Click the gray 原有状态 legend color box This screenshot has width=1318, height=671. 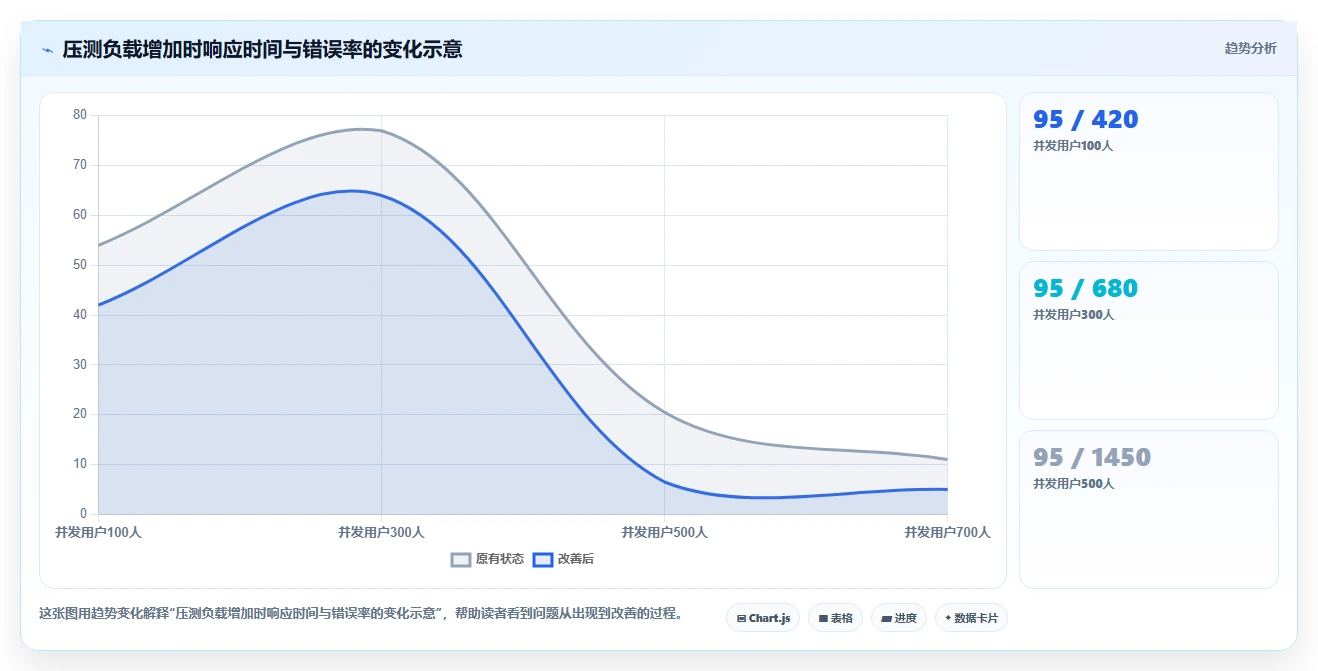click(460, 559)
